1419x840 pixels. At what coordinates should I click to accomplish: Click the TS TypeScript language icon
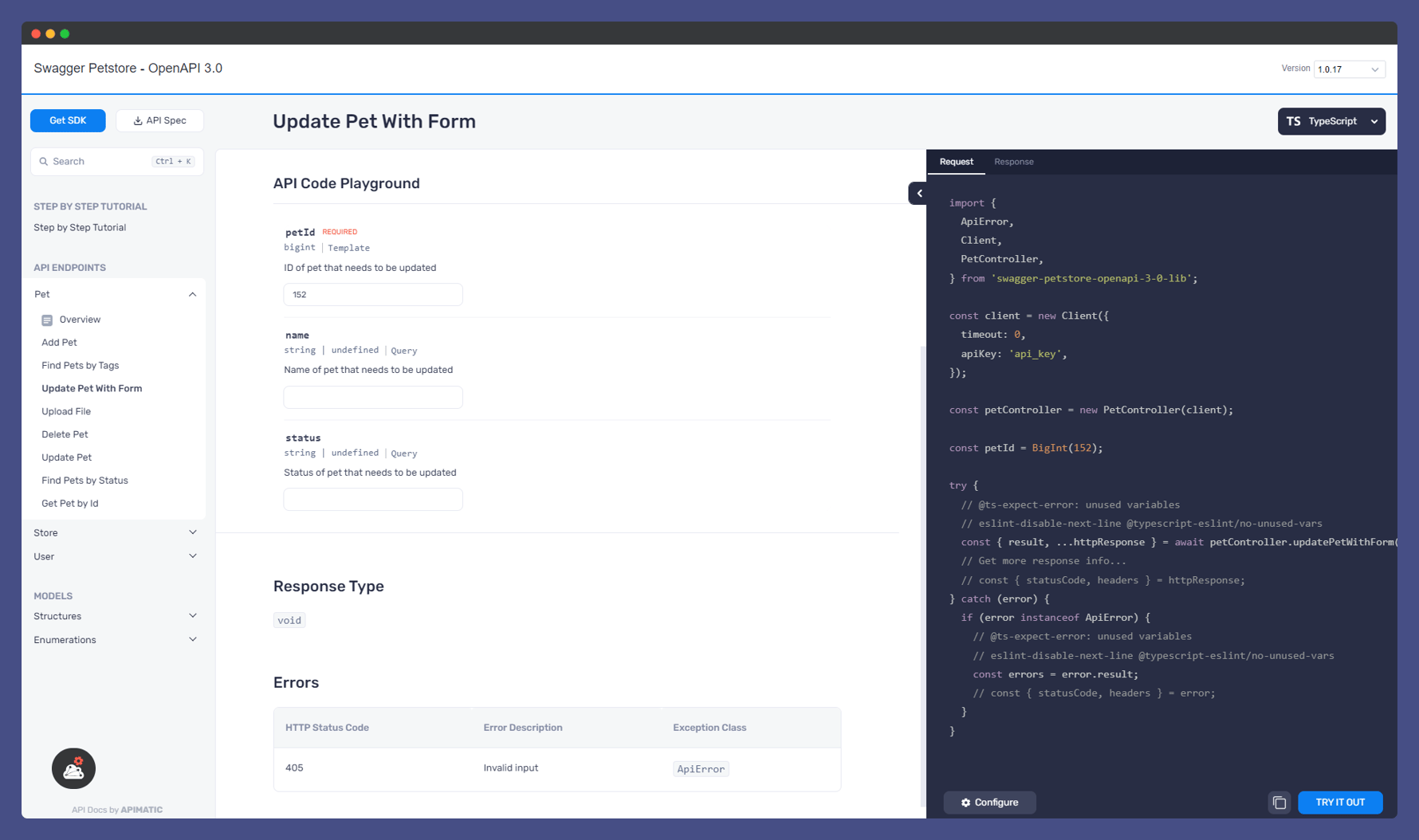[x=1293, y=121]
